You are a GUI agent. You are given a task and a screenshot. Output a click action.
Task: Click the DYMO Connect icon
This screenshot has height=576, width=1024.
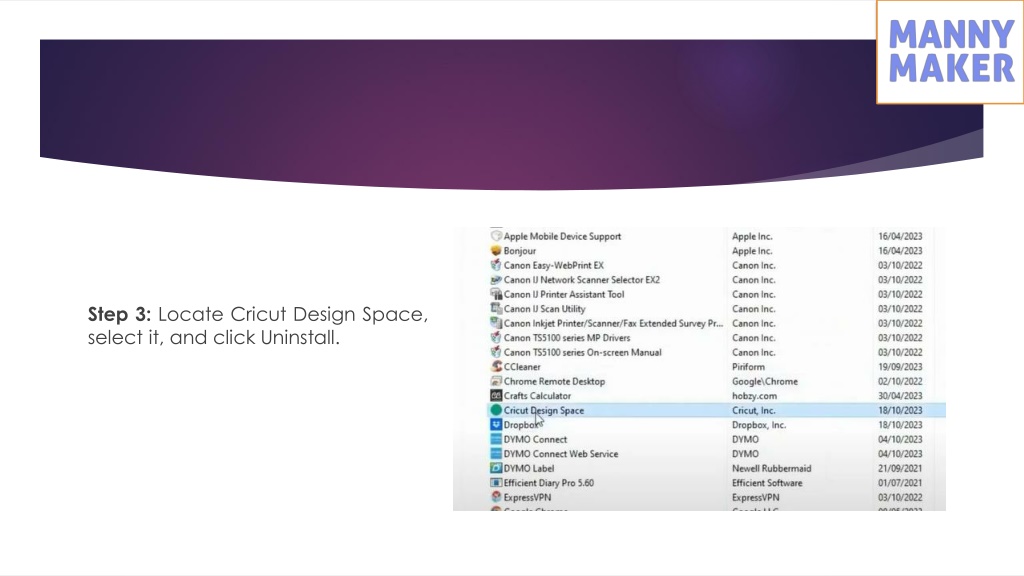pos(496,439)
